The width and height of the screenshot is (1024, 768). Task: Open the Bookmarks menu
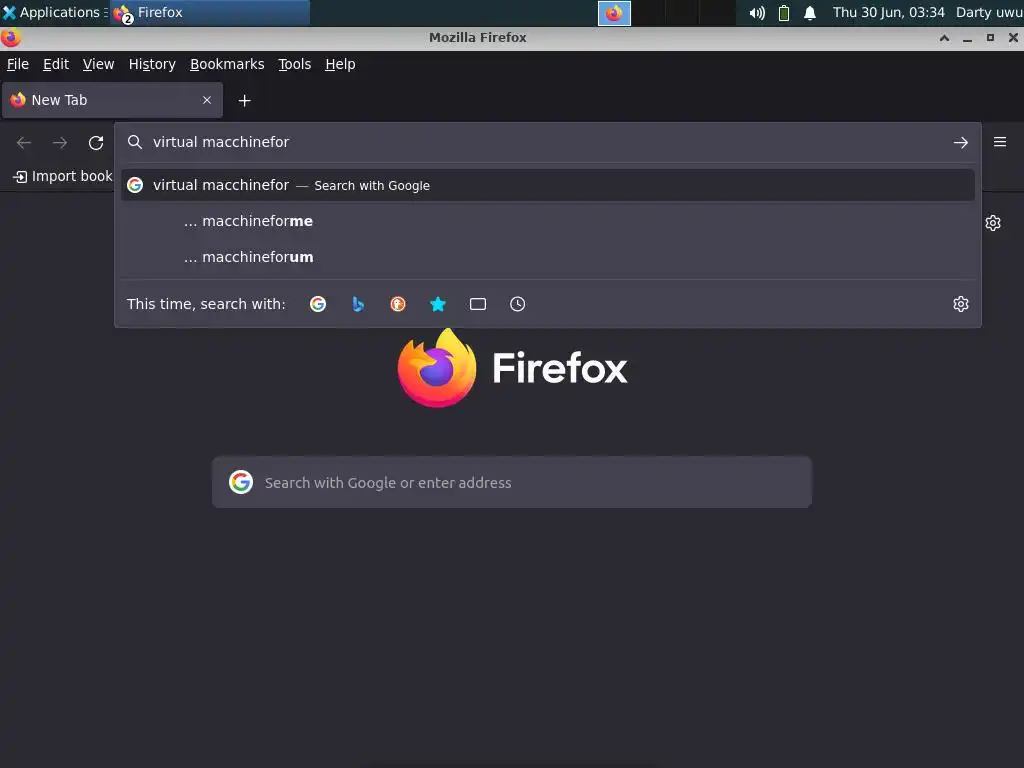(x=227, y=64)
